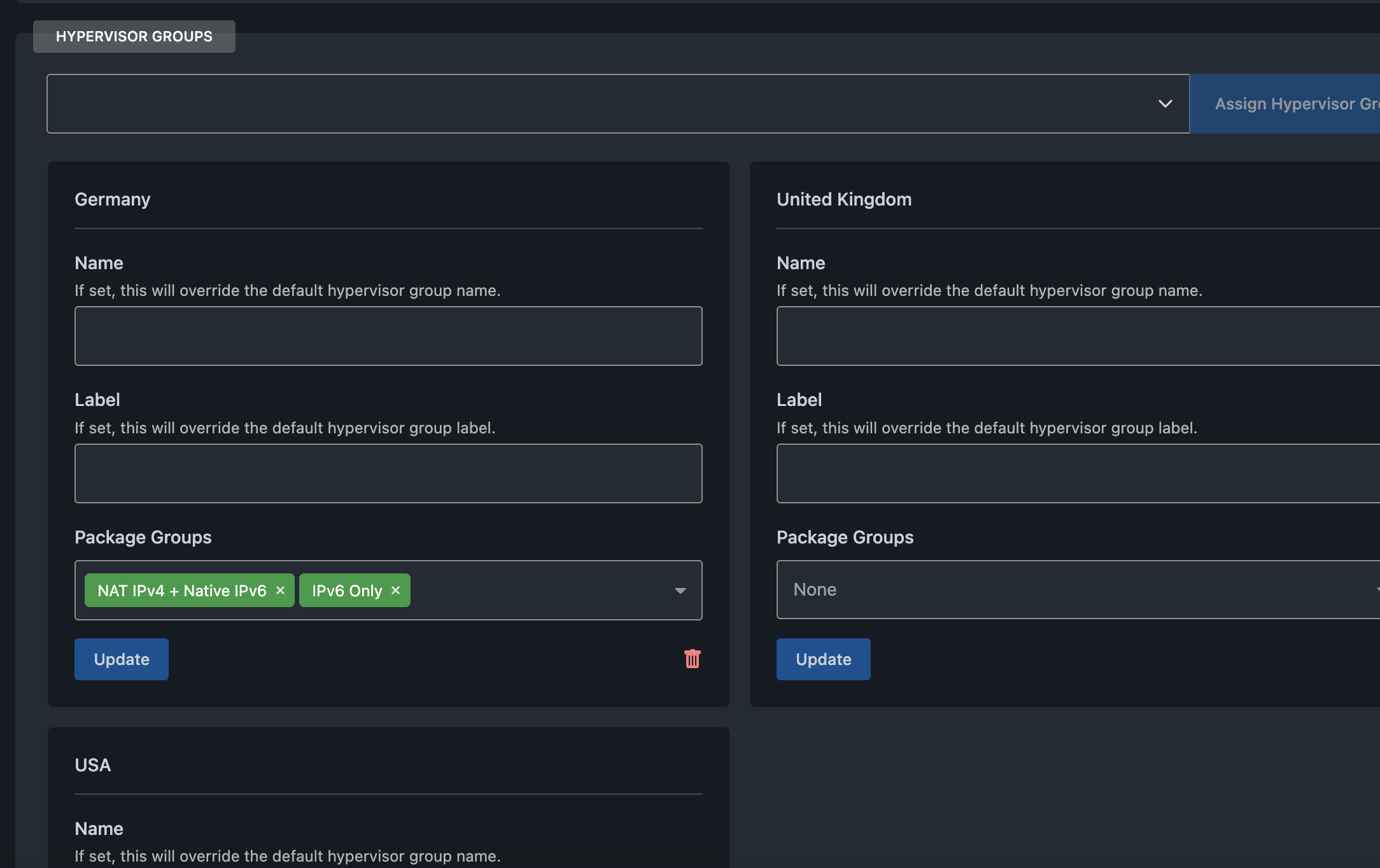The height and width of the screenshot is (868, 1380).
Task: Remove the NAT IPv4 + Native IPv6 tag
Action: 280,591
